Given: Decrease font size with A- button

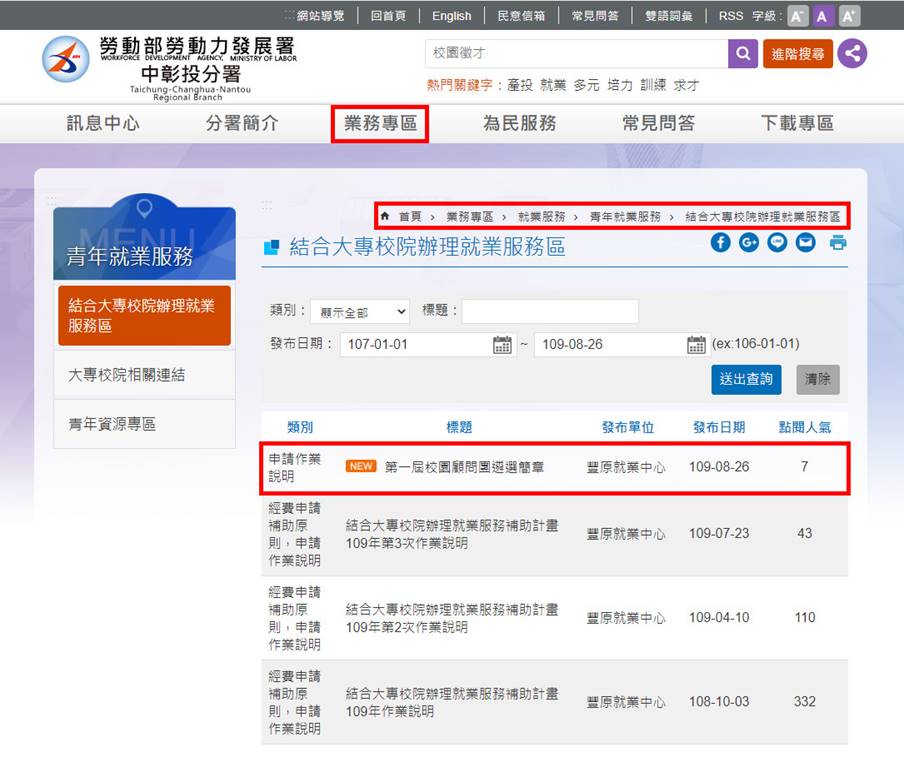Looking at the screenshot, I should [x=797, y=16].
